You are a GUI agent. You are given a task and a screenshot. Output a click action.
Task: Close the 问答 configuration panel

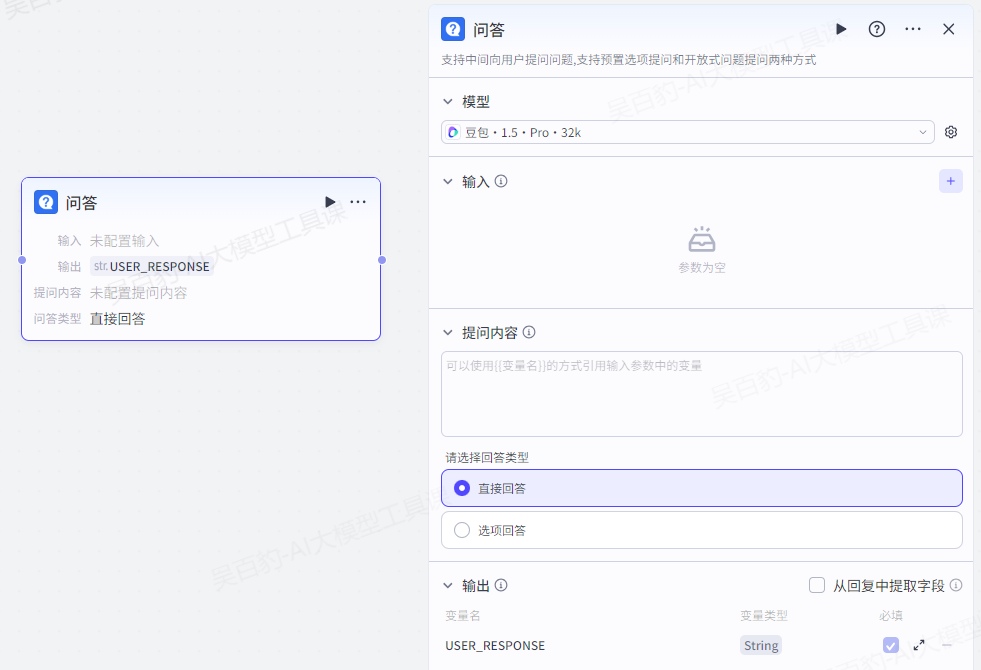949,29
